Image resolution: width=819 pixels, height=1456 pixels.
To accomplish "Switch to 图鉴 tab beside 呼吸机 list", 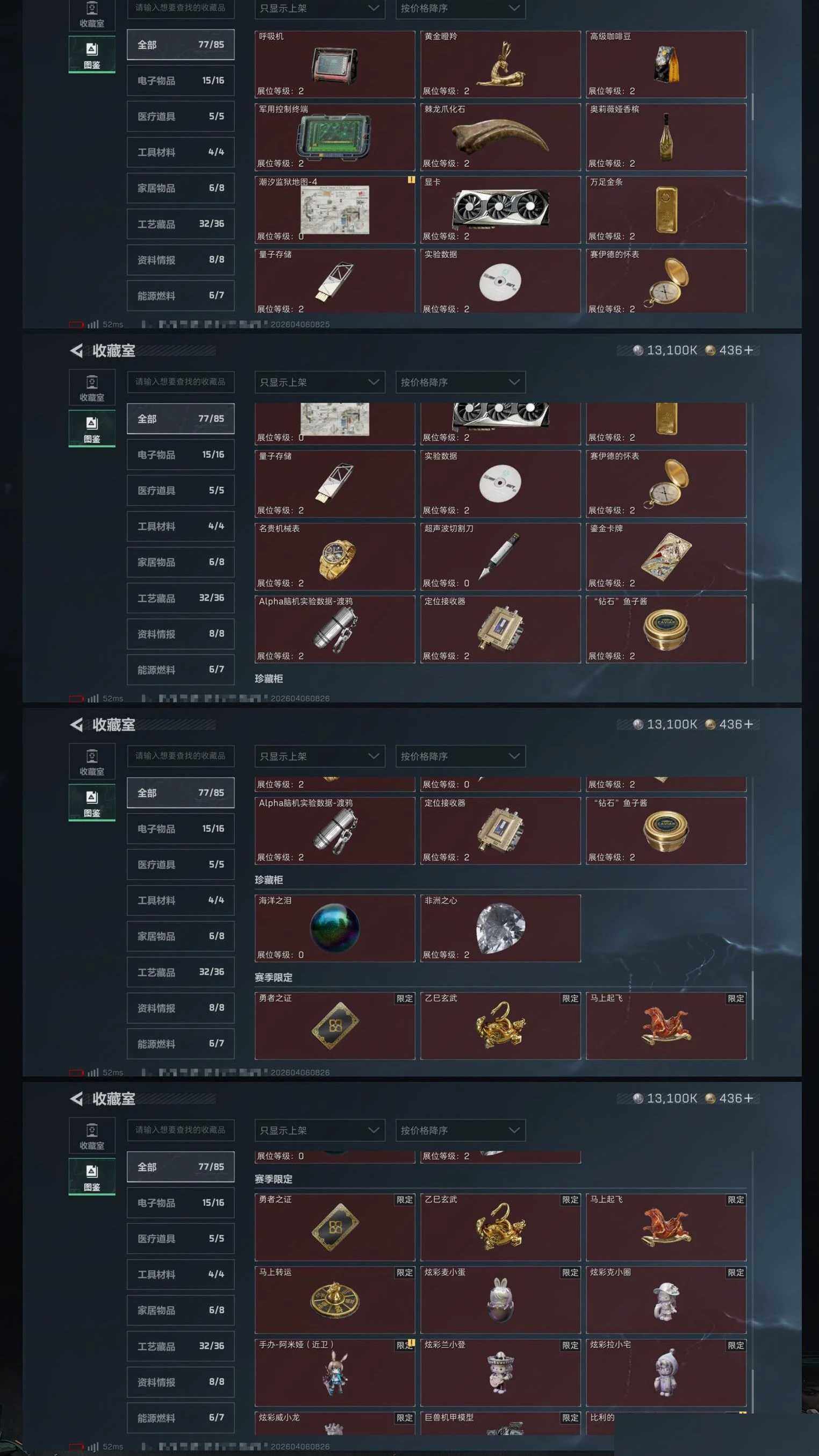I will [x=91, y=54].
